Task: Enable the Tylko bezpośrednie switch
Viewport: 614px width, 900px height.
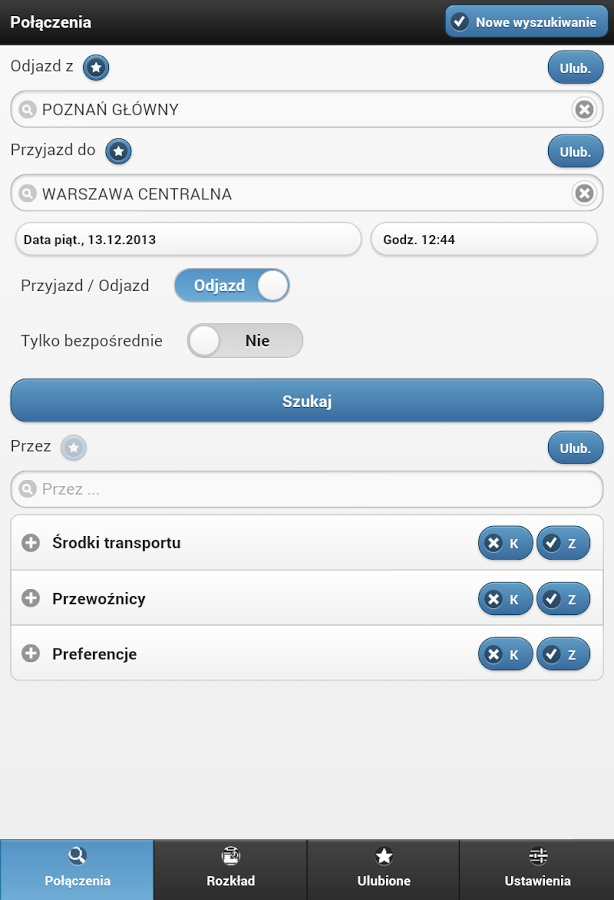Action: point(244,341)
